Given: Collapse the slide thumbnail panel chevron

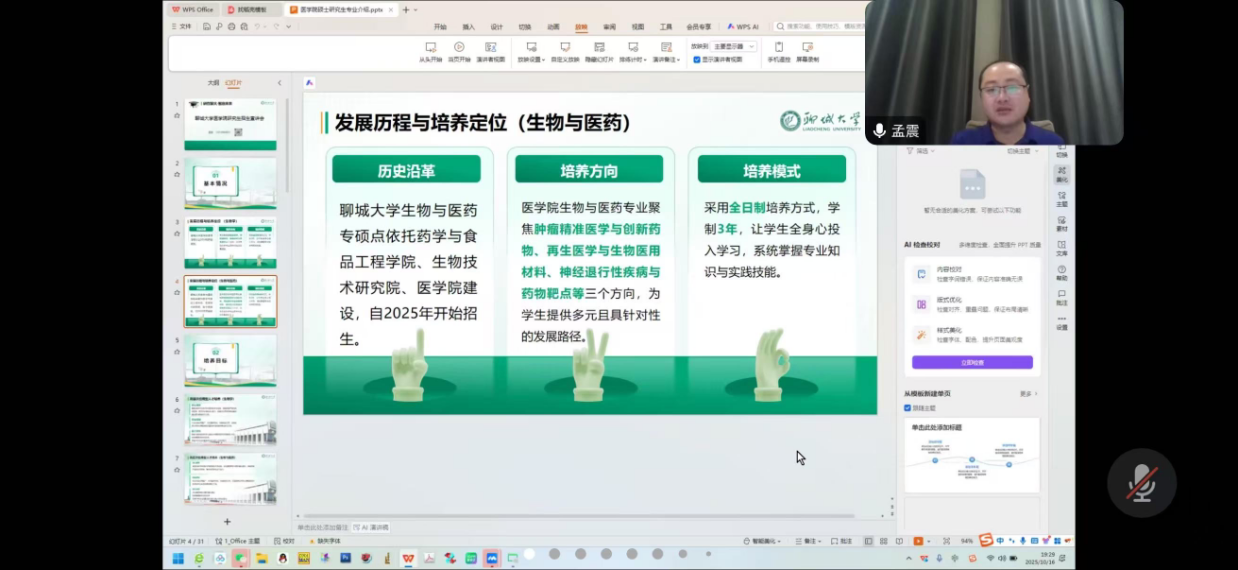Looking at the screenshot, I should [279, 83].
